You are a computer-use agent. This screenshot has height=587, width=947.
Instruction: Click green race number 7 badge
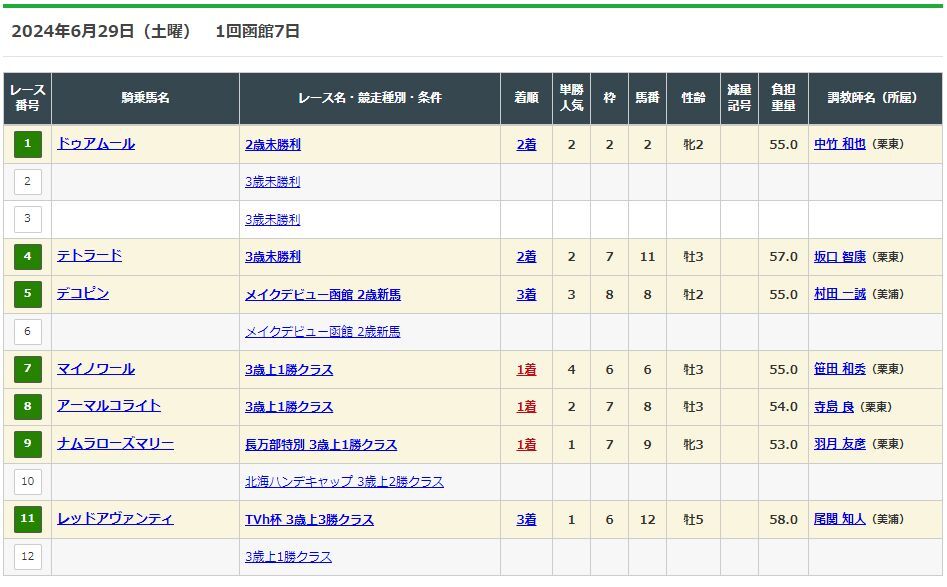coord(28,368)
